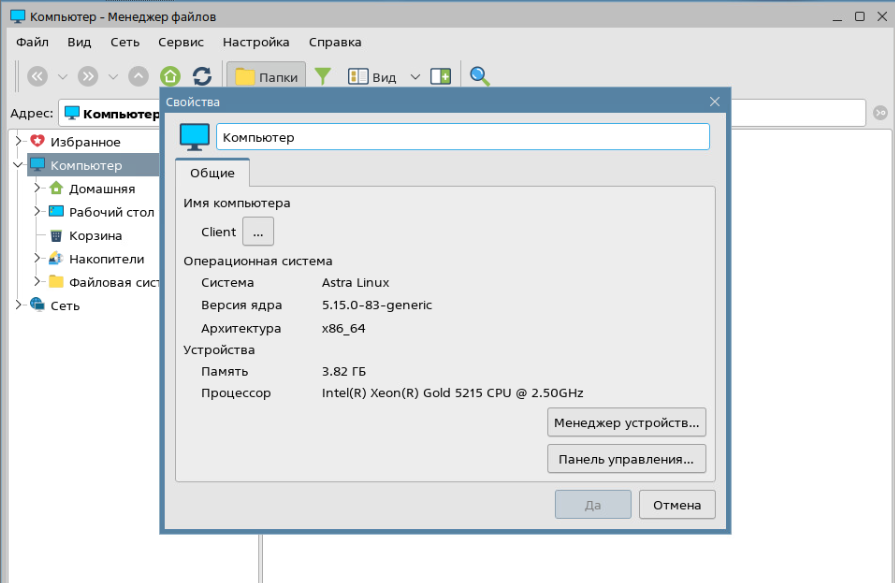Click the 'Astra Linux' system value
The image size is (895, 583).
pos(355,283)
